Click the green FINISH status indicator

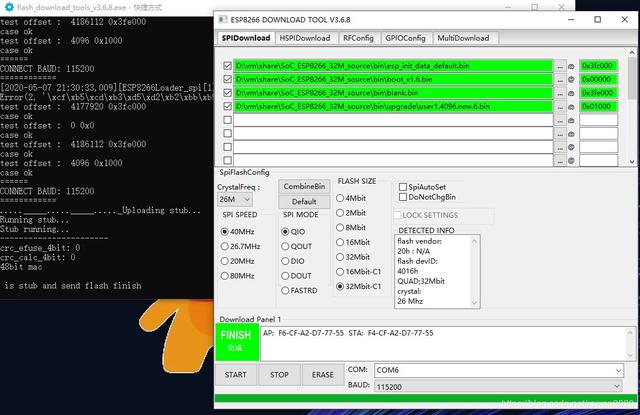point(237,342)
